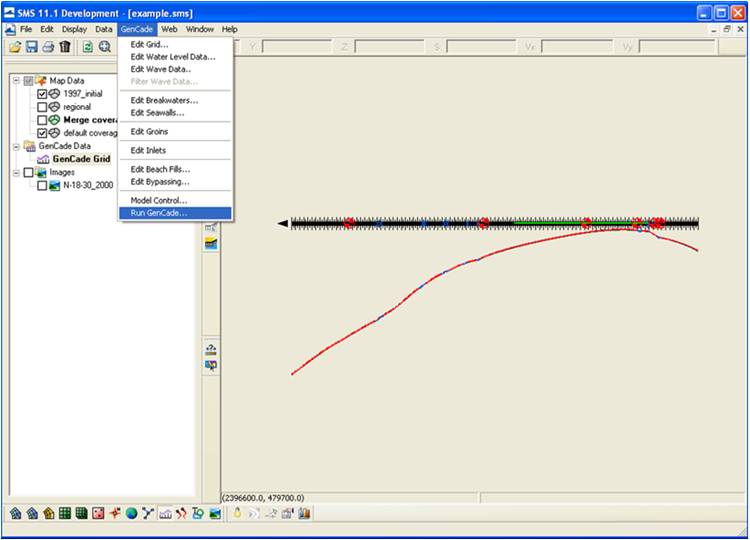Select the GenCade Grid tree item
Viewport: 750px width, 540px height.
[81, 159]
